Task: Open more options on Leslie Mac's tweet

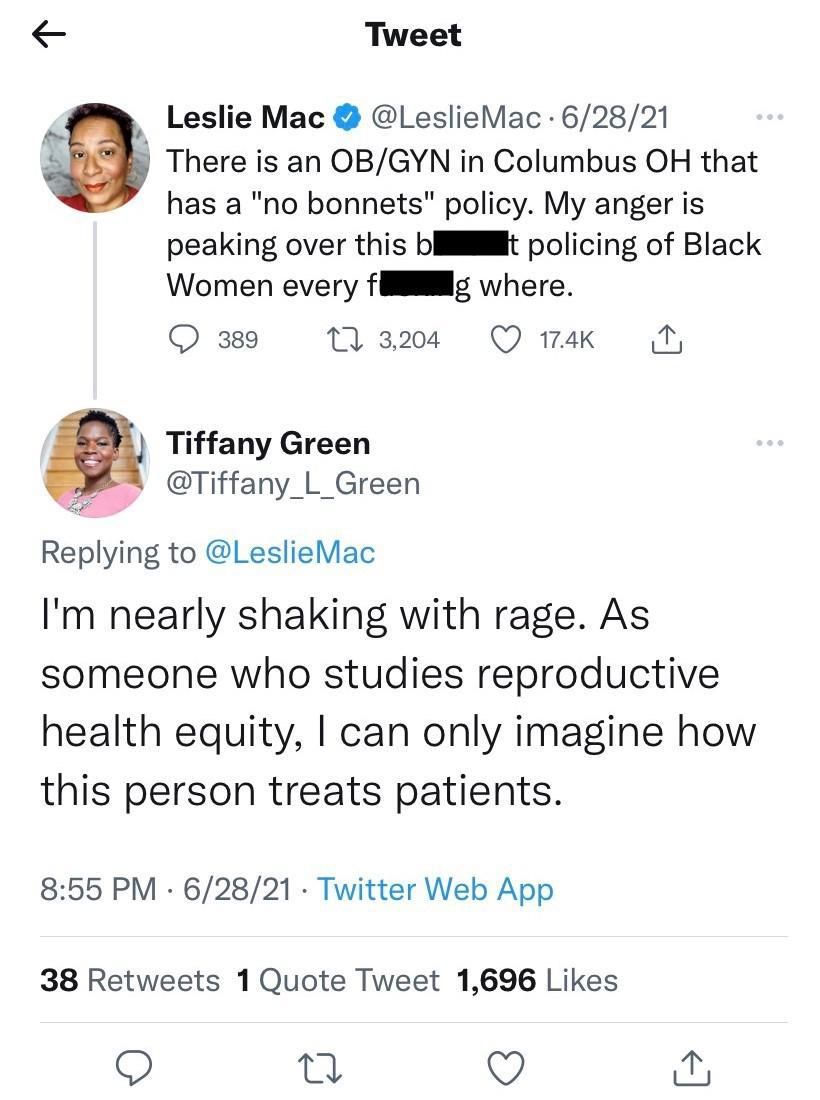Action: pos(770,118)
